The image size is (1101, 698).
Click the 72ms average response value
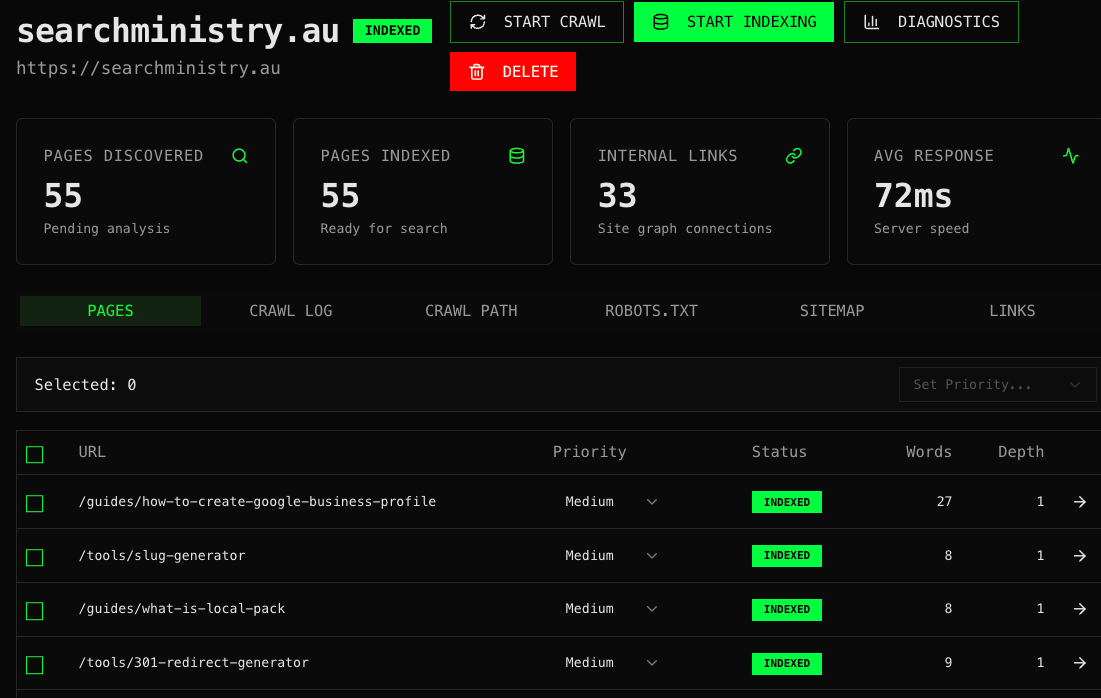click(x=913, y=195)
